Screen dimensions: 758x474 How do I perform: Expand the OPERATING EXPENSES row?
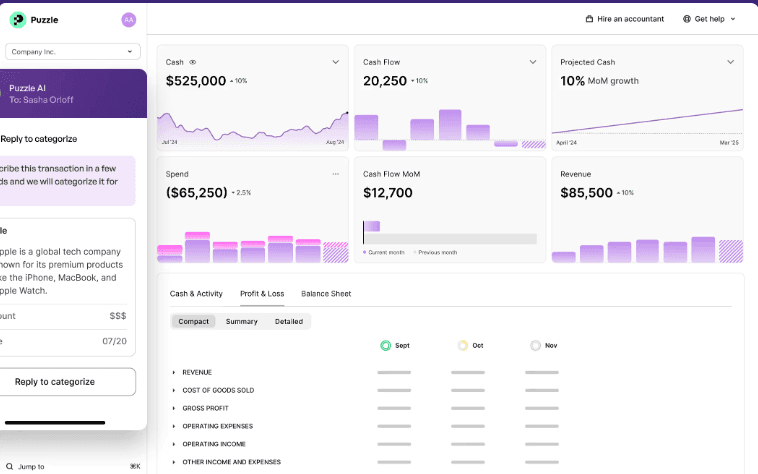174,426
